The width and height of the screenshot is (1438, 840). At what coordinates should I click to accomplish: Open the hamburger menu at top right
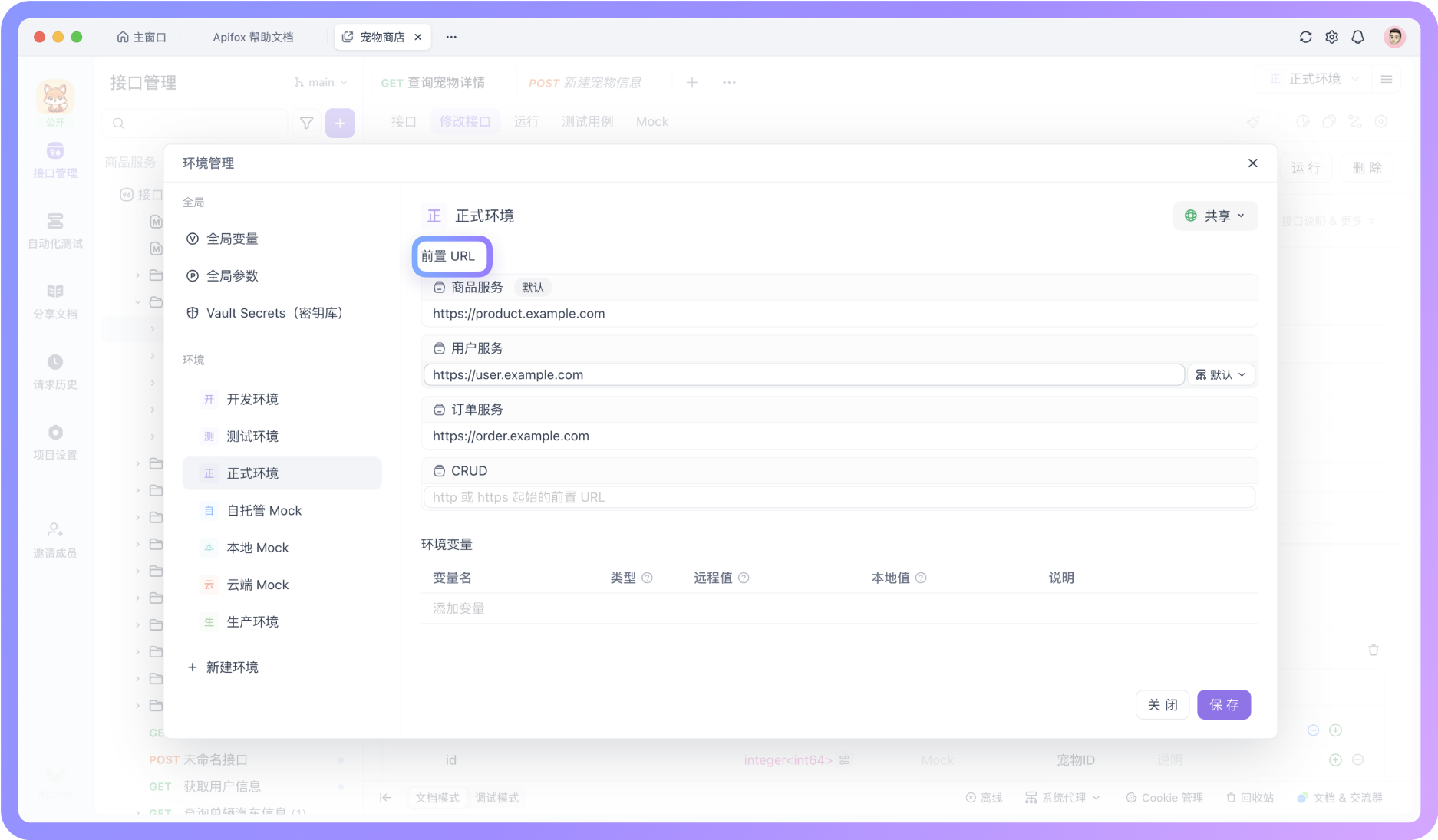1386,79
